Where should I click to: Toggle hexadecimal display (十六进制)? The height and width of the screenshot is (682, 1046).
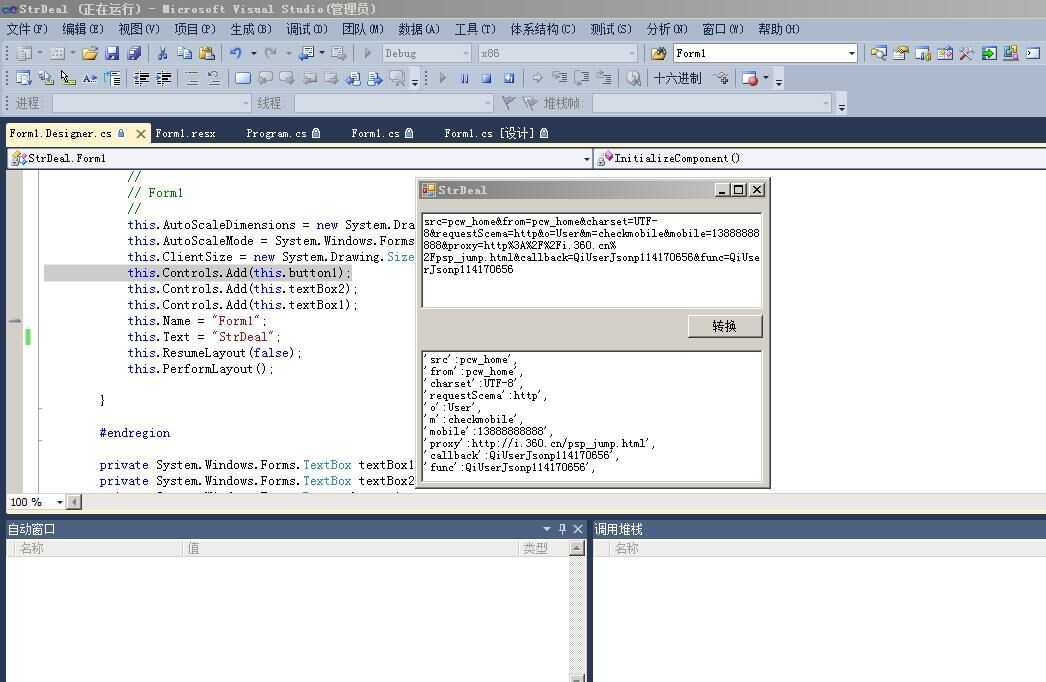point(677,79)
